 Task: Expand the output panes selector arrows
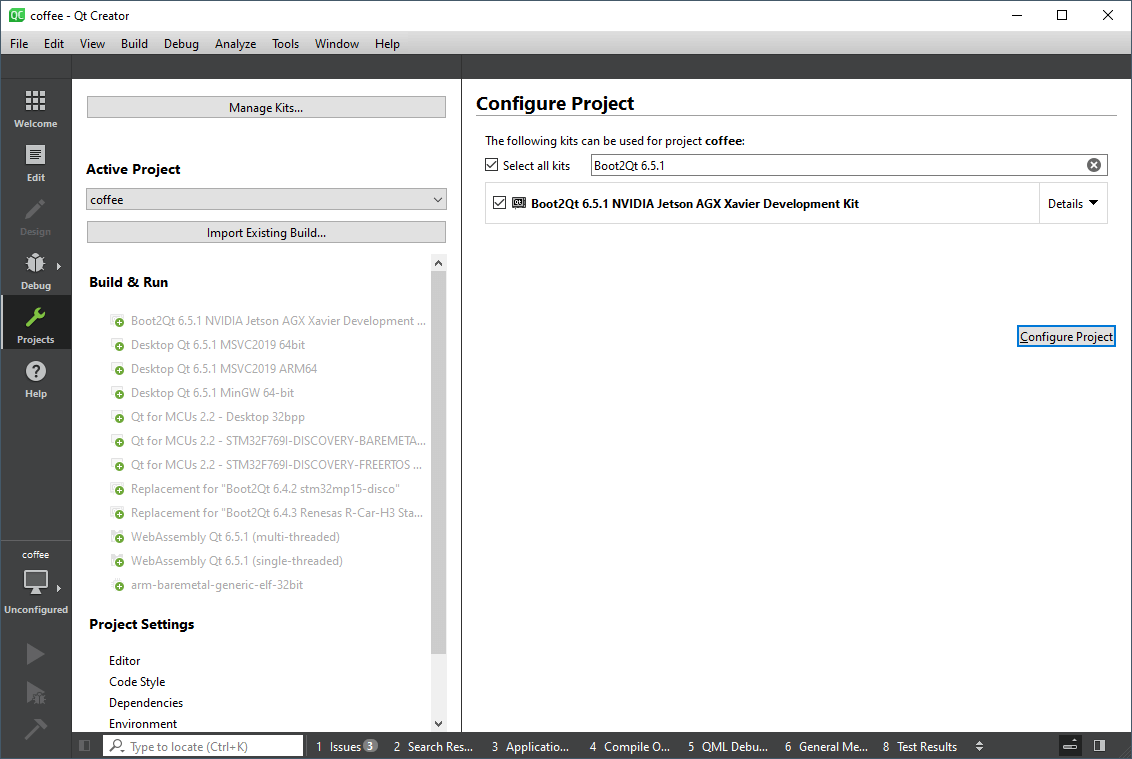coord(979,746)
